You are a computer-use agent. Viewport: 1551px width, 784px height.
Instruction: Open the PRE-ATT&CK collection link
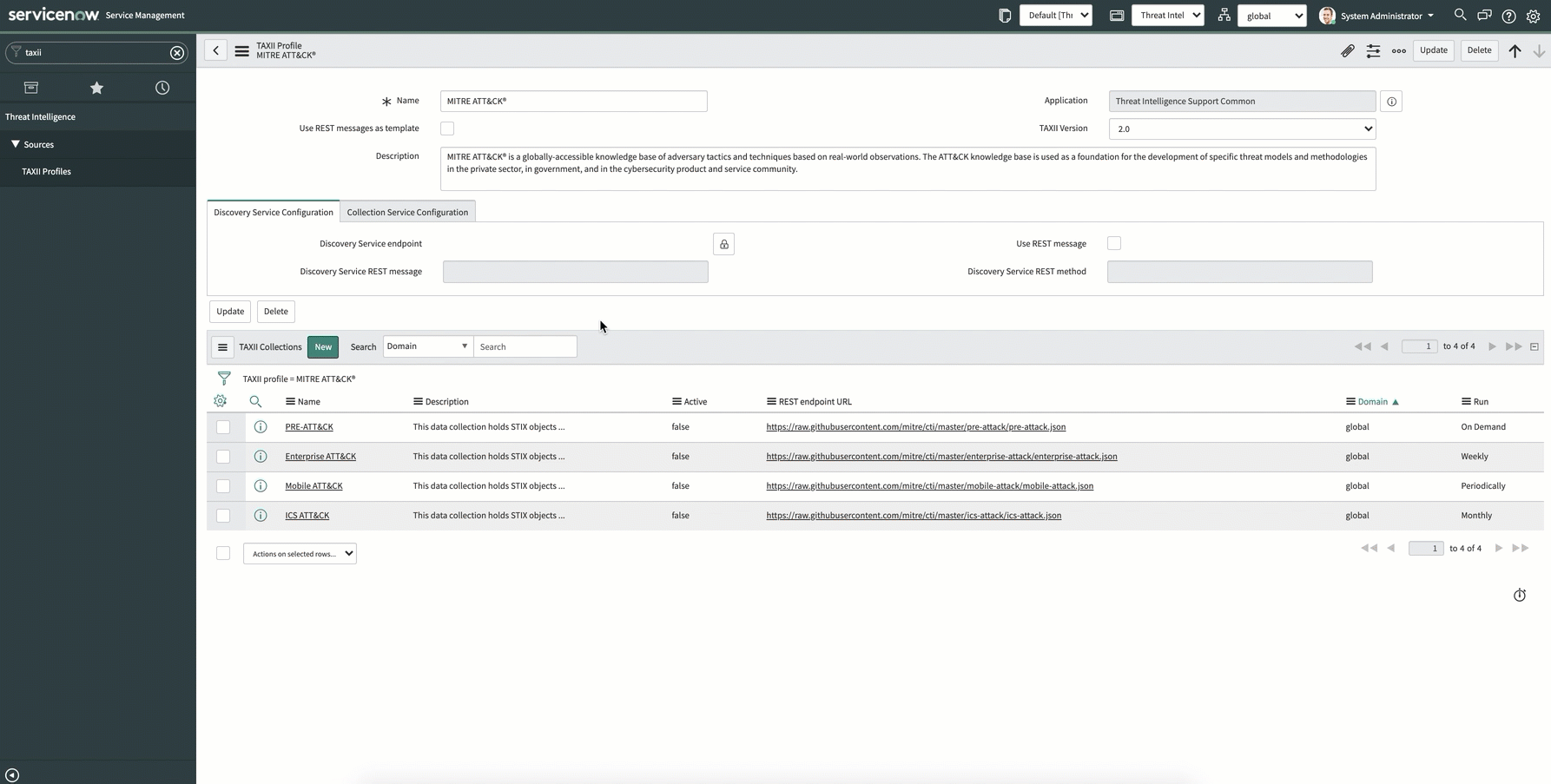(309, 427)
